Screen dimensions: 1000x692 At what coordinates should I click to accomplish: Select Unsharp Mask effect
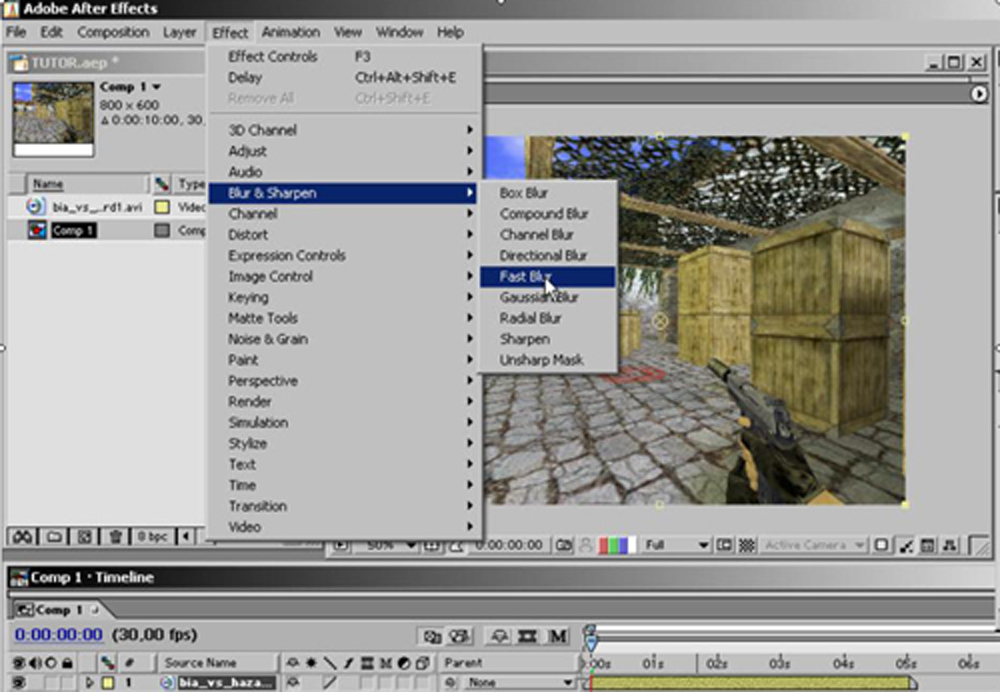pos(548,360)
